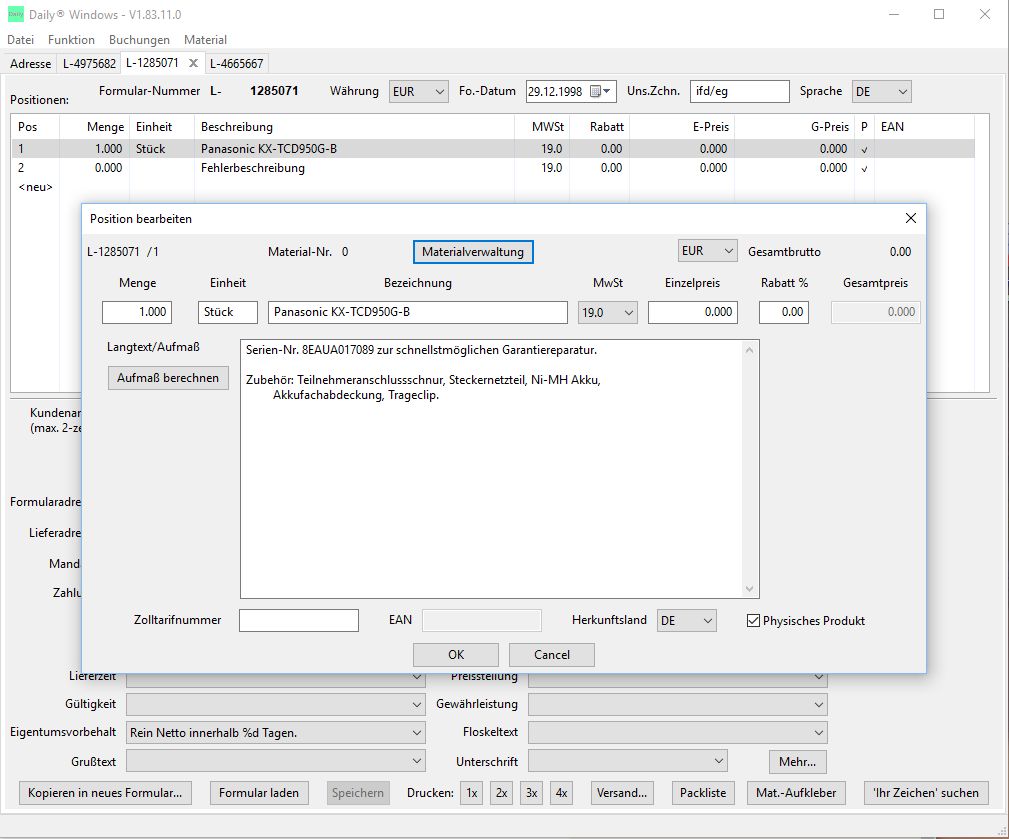Confirm the dialog with OK
The width and height of the screenshot is (1009, 839).
[x=456, y=655]
